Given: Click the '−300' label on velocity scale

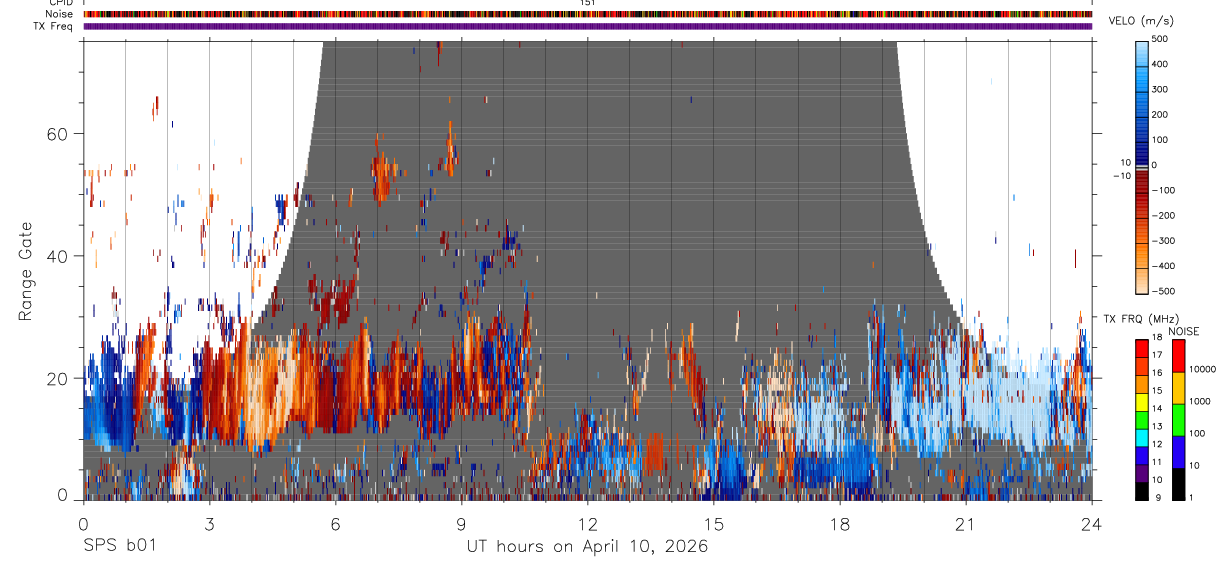Looking at the screenshot, I should click(1164, 240).
